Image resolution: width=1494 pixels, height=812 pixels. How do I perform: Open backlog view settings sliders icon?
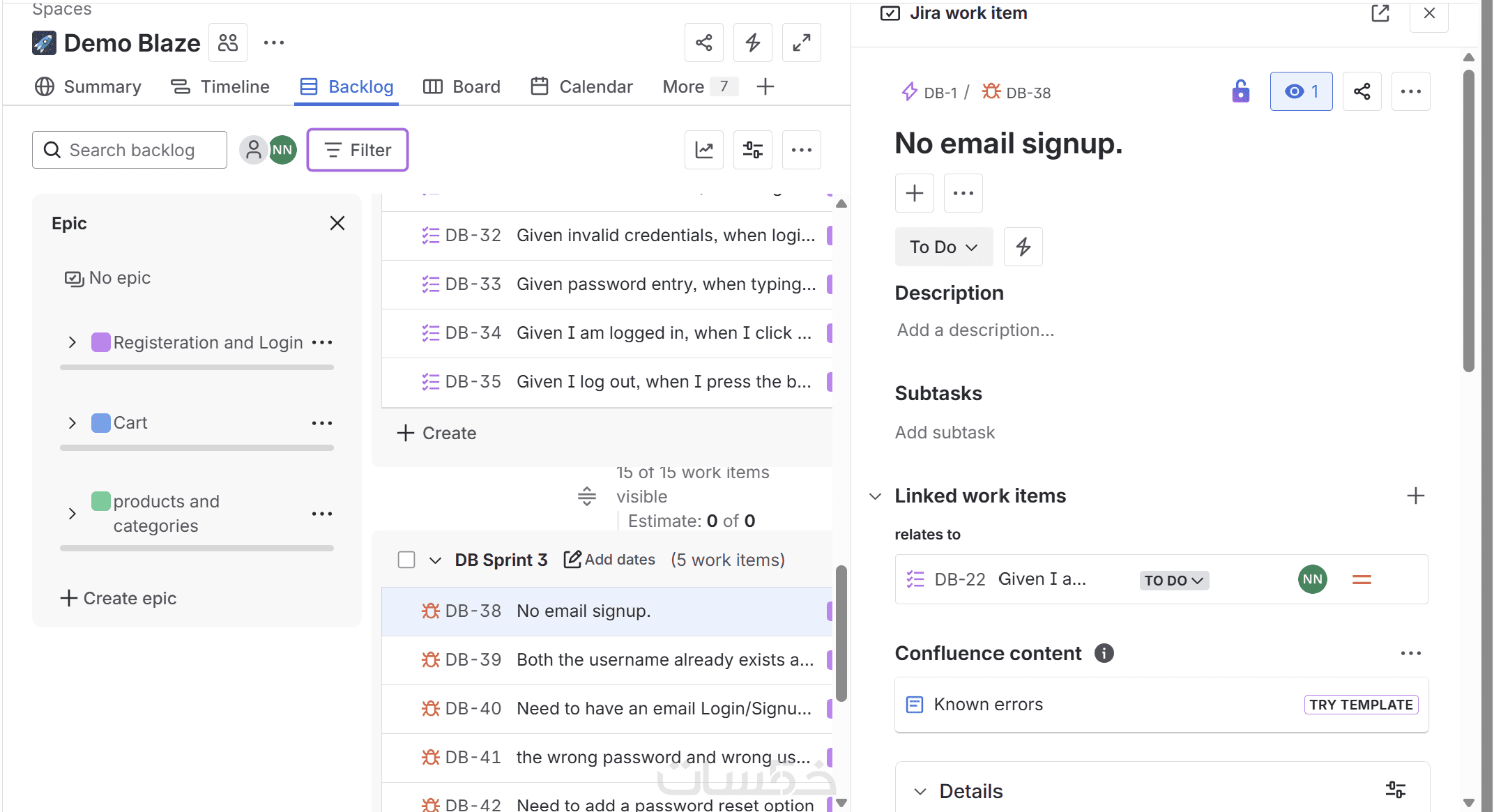click(753, 150)
